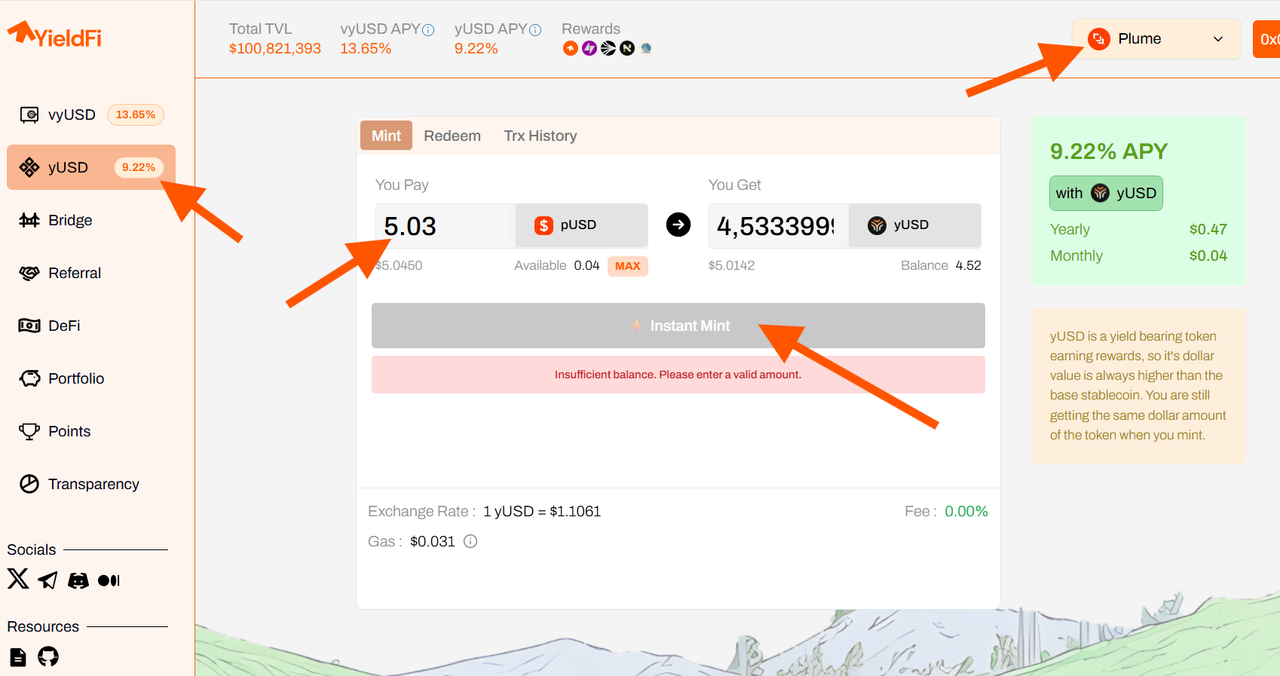Viewport: 1280px width, 676px height.
Task: Switch to the Redeem tab
Action: pos(452,136)
